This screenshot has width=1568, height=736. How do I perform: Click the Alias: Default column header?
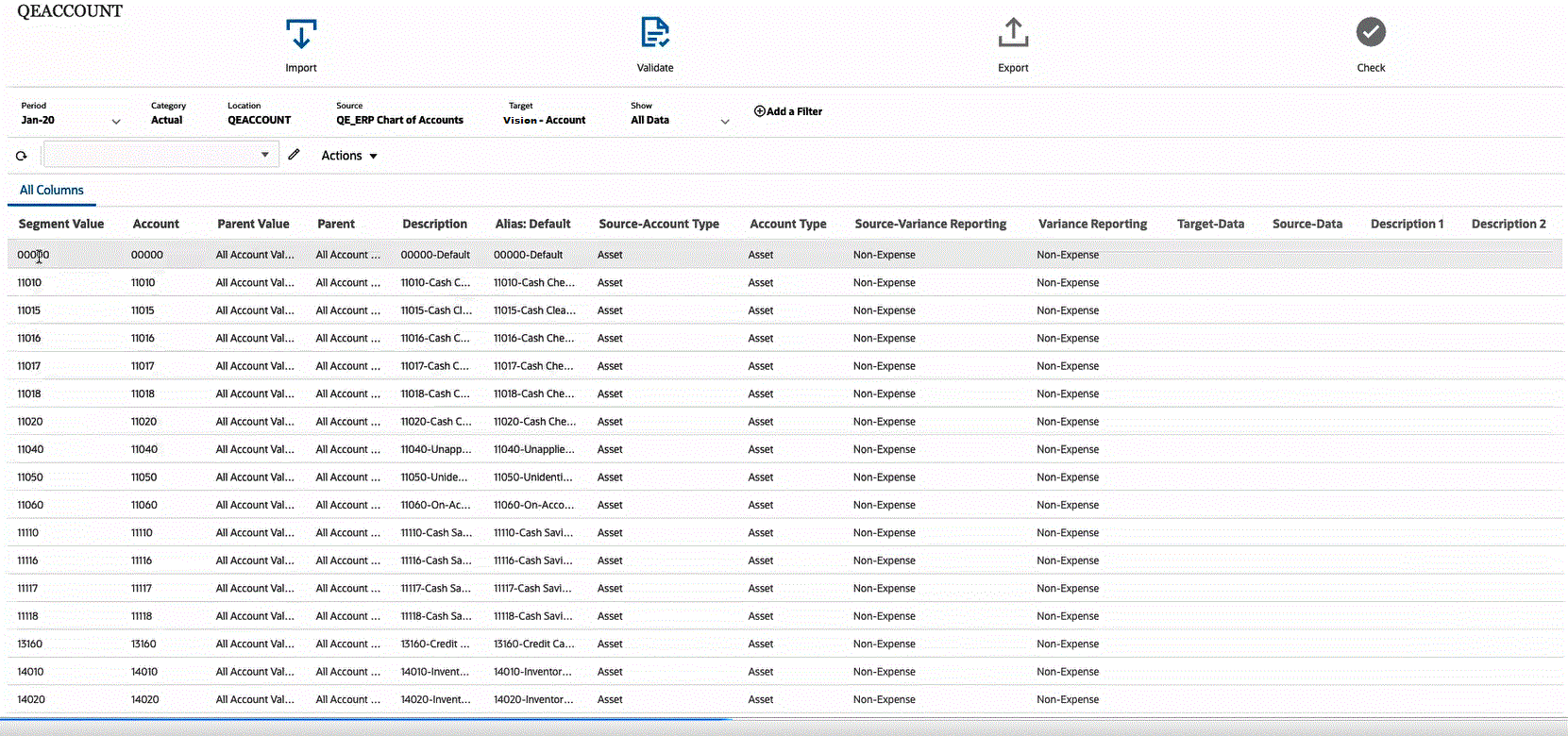532,224
